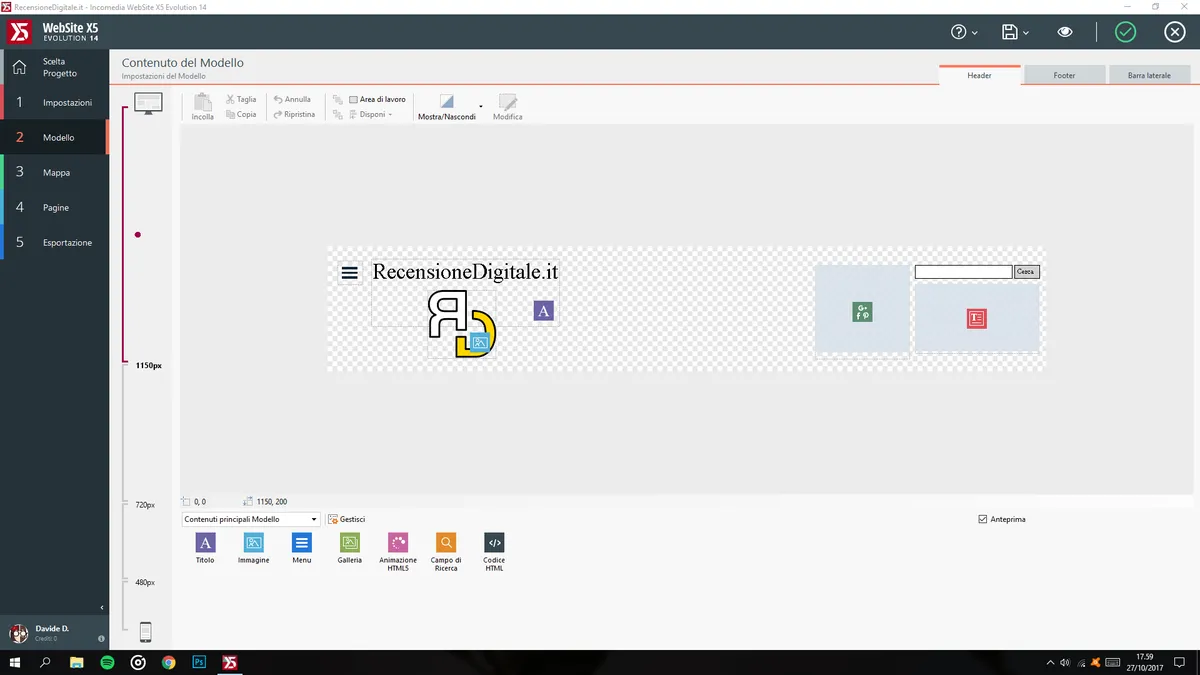Click Ripristina to redo

pyautogui.click(x=294, y=114)
